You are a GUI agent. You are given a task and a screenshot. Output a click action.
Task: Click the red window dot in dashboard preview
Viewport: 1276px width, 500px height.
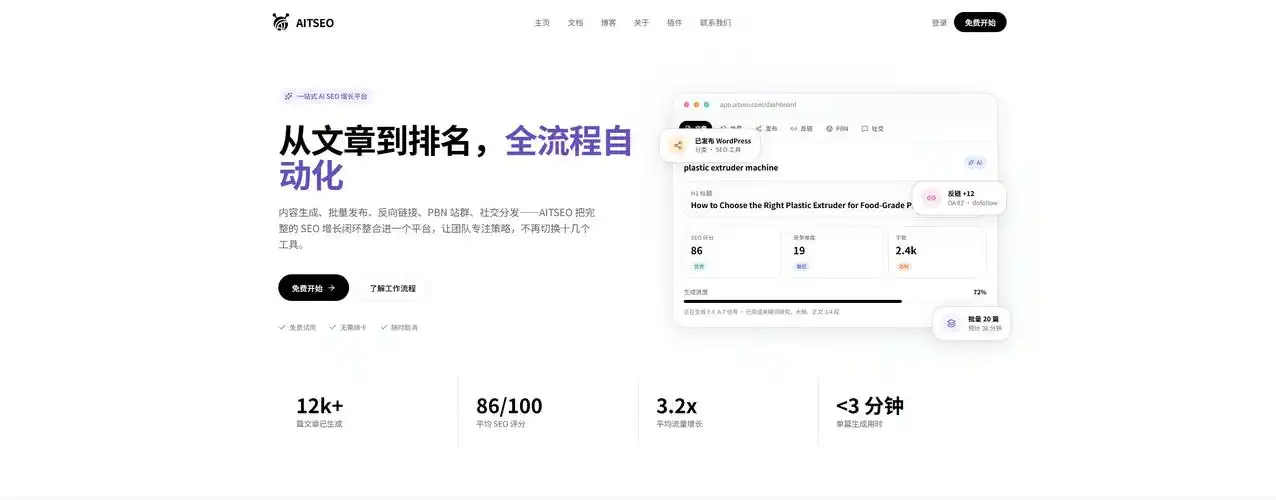point(687,104)
